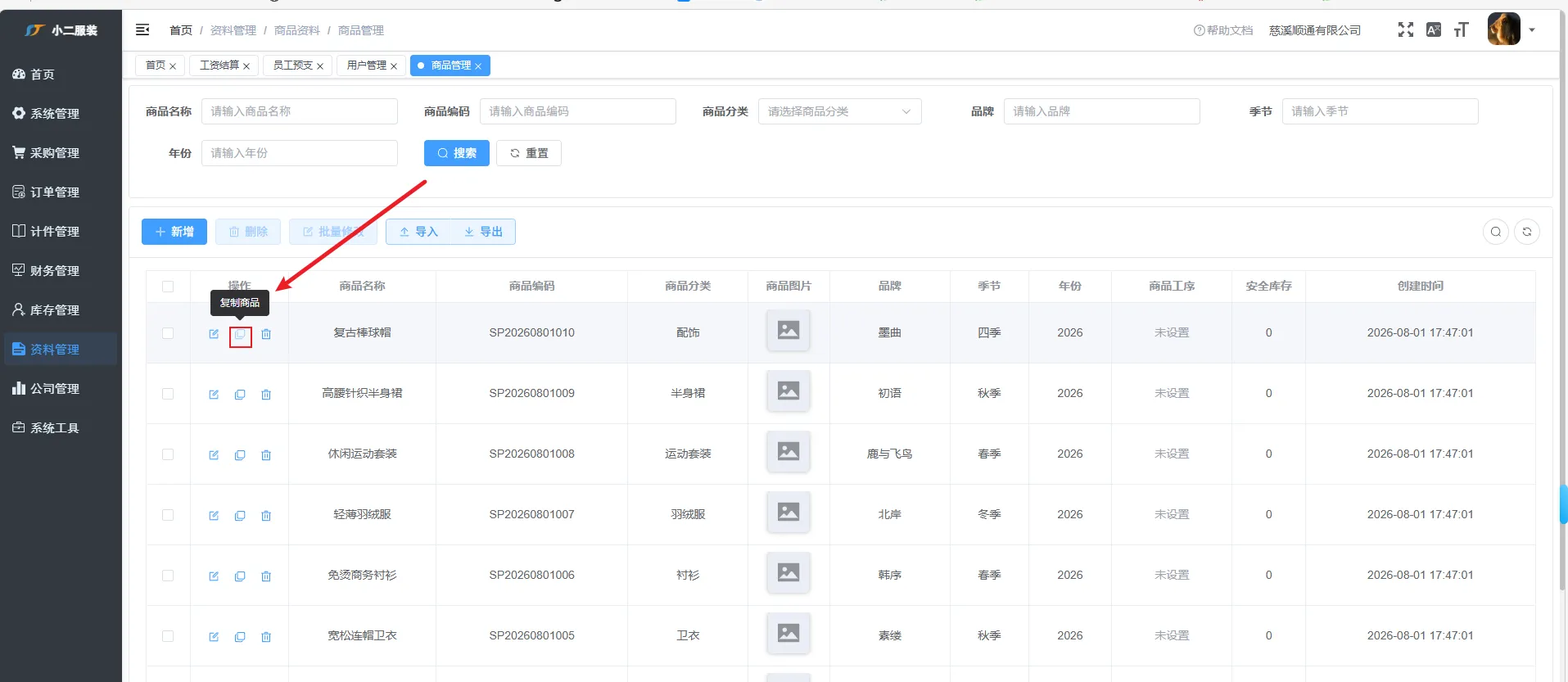The height and width of the screenshot is (682, 1568).
Task: Expand 系统管理 in the sidebar
Action: click(x=61, y=114)
